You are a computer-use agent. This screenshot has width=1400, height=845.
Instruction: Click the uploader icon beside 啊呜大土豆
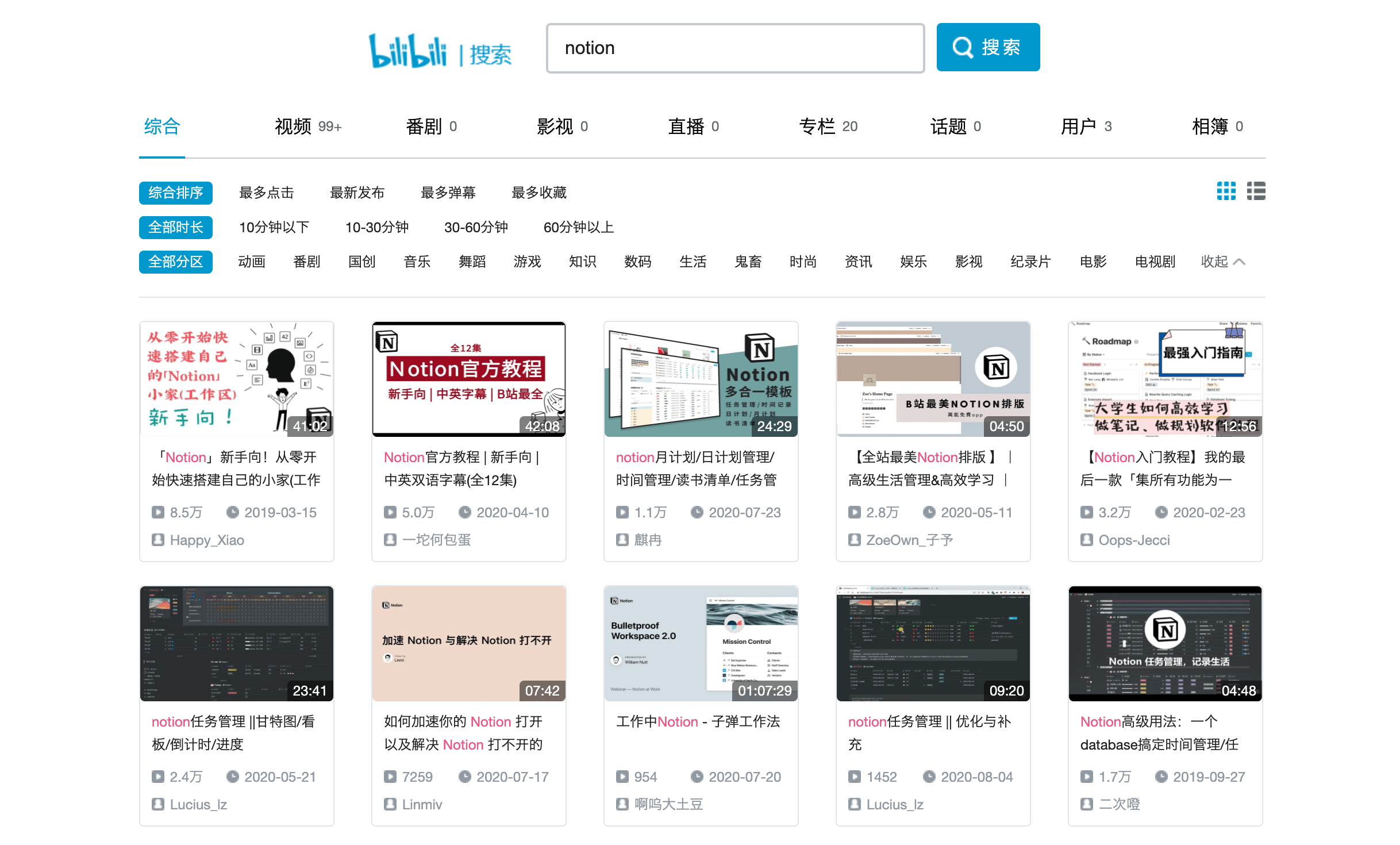pyautogui.click(x=622, y=804)
